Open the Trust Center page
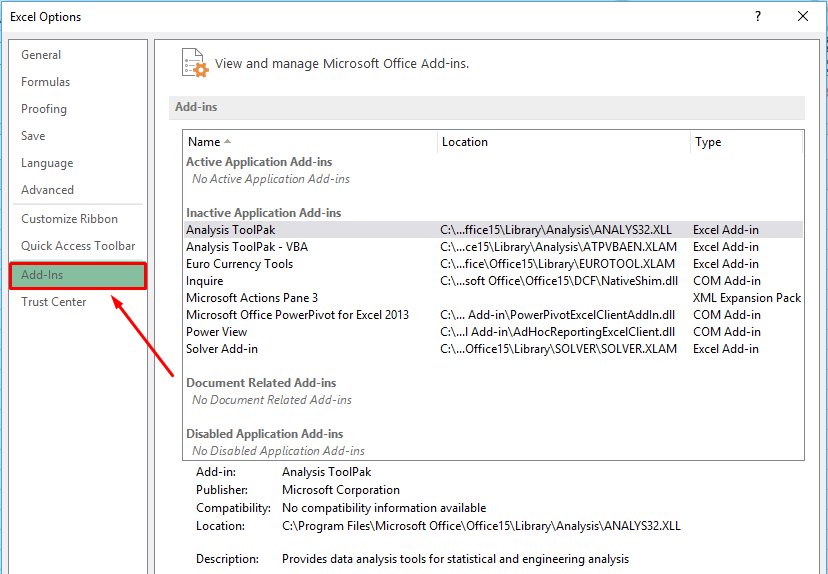Viewport: 828px width, 574px height. [x=53, y=302]
